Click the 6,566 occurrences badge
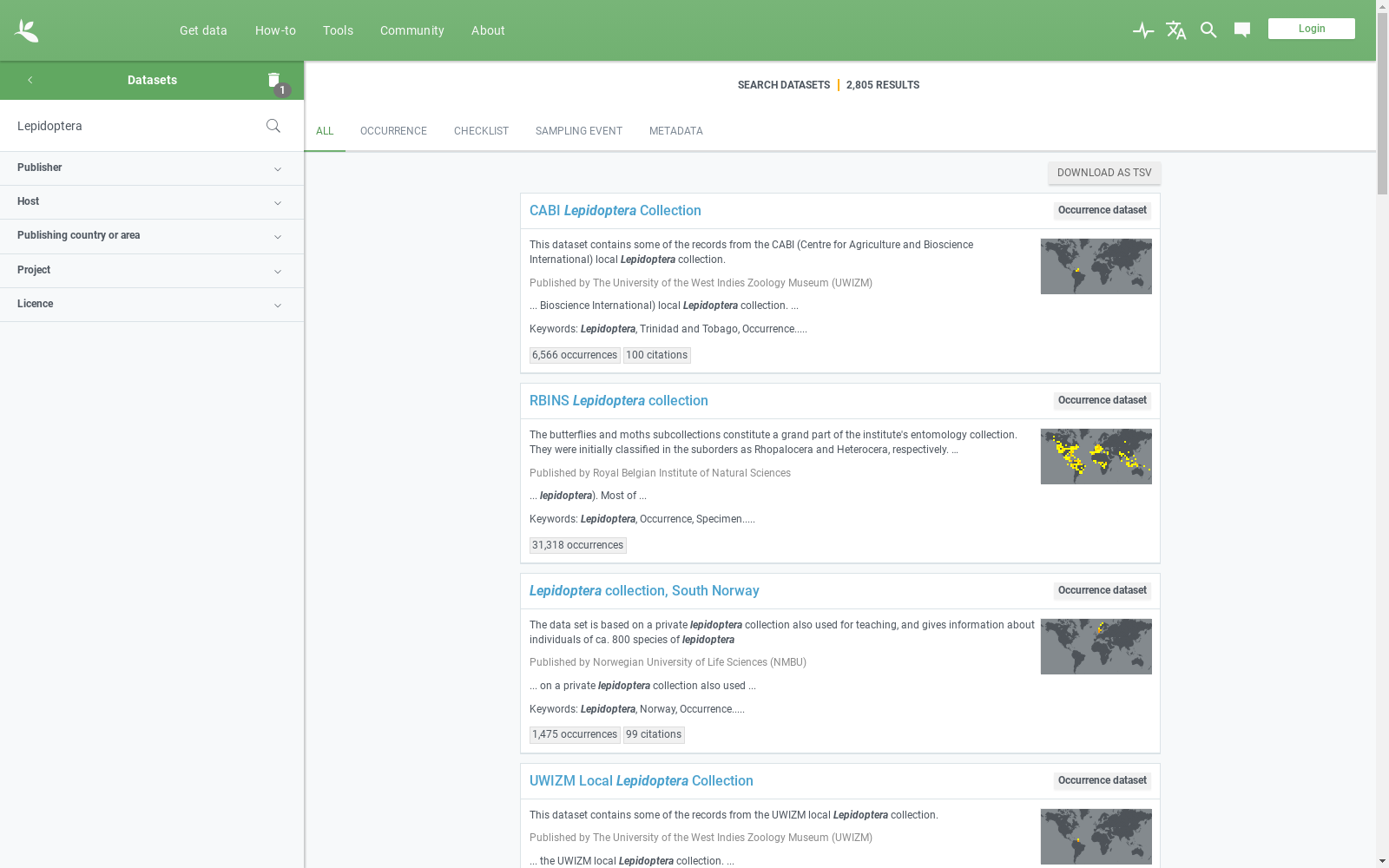This screenshot has width=1389, height=868. tap(575, 355)
